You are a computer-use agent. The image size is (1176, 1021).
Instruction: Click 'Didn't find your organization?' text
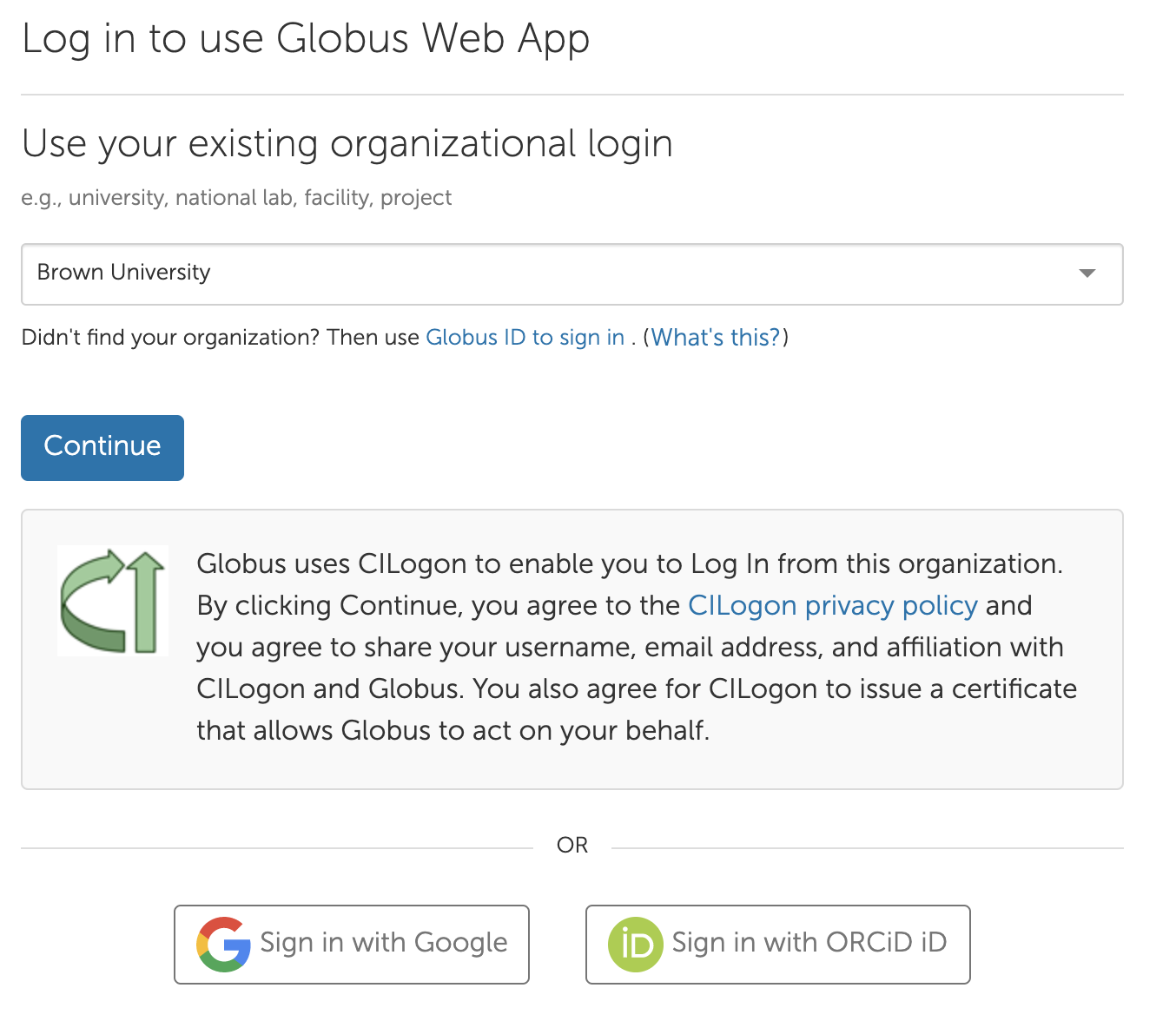coord(171,338)
